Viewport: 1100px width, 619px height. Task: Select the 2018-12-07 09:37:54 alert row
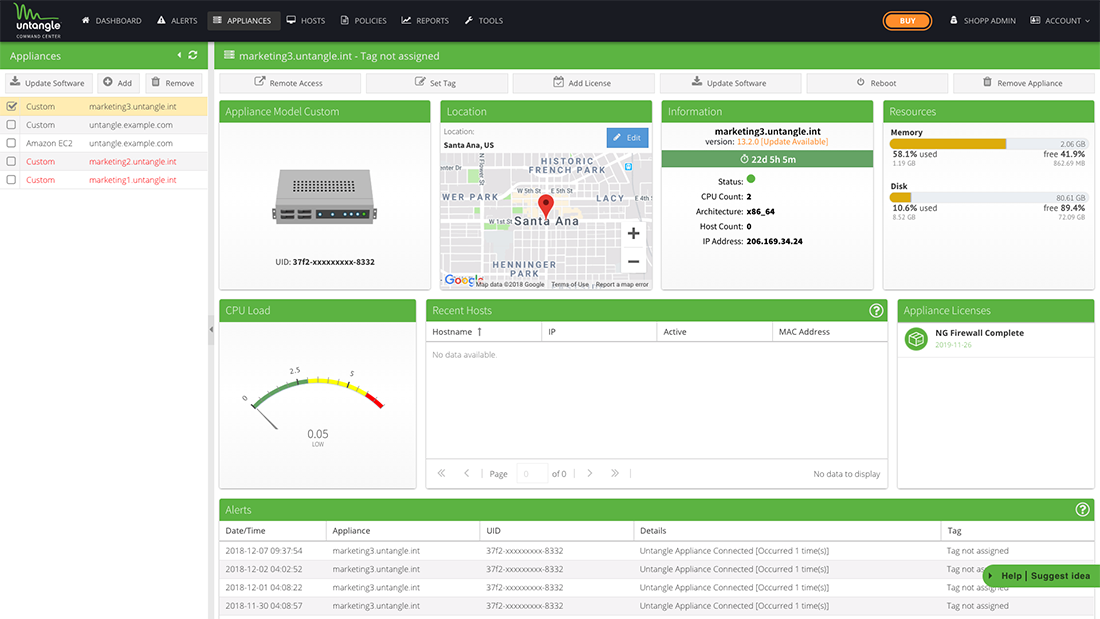click(x=657, y=551)
